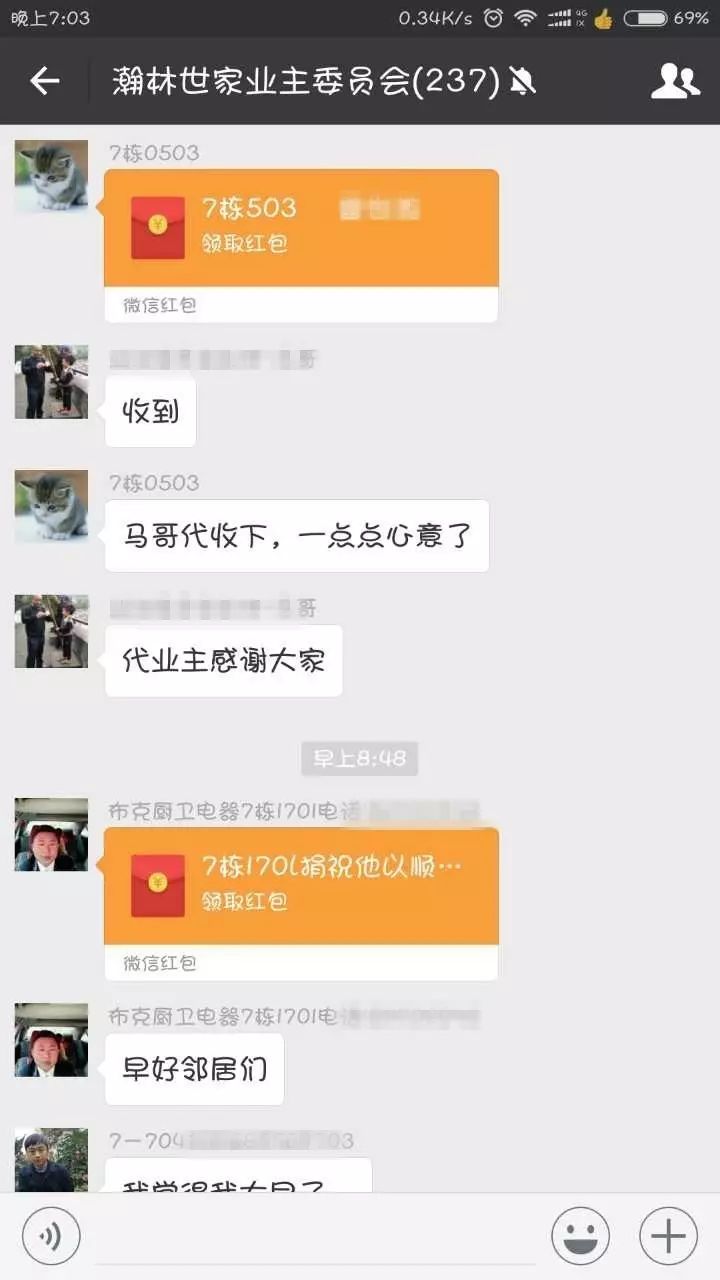The image size is (720, 1280).
Task: Tap kitten avatar beside 马哥代收下 message
Action: pyautogui.click(x=51, y=506)
